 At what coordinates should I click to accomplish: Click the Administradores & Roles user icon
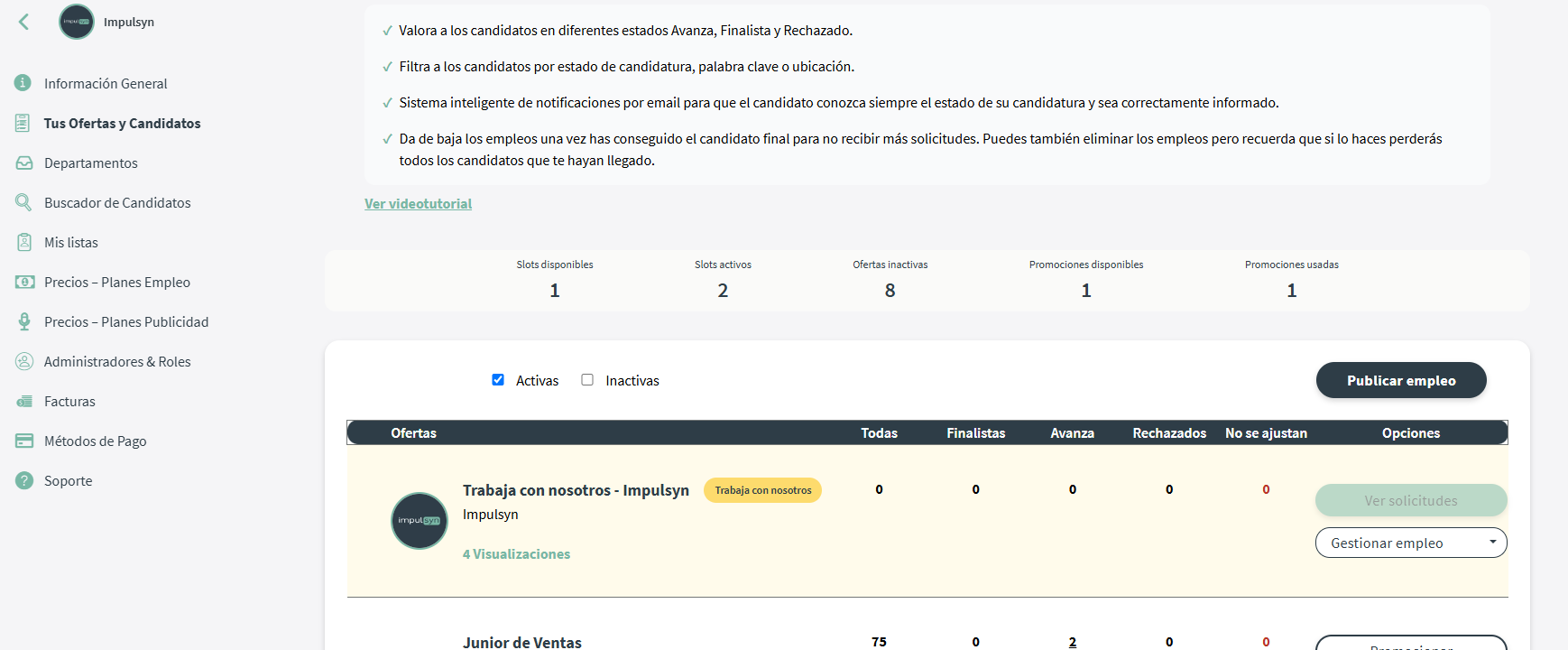pyautogui.click(x=24, y=361)
